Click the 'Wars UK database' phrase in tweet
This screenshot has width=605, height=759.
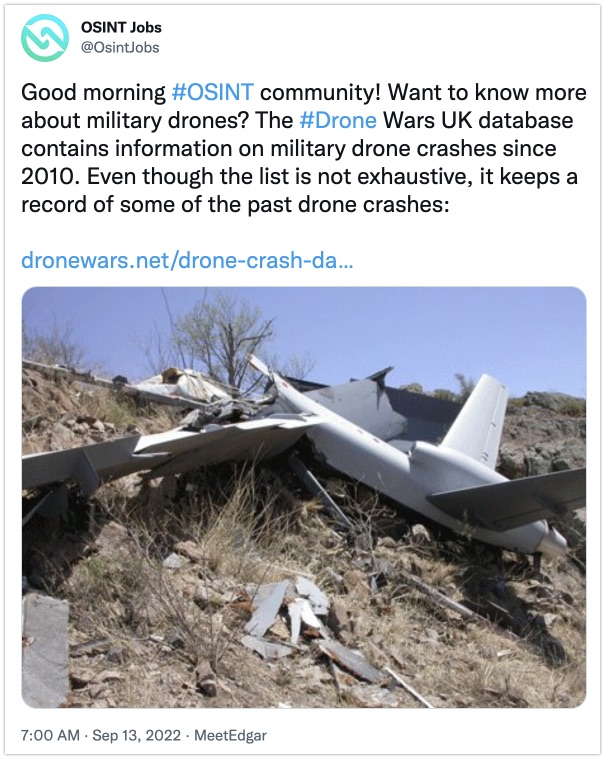click(x=478, y=120)
